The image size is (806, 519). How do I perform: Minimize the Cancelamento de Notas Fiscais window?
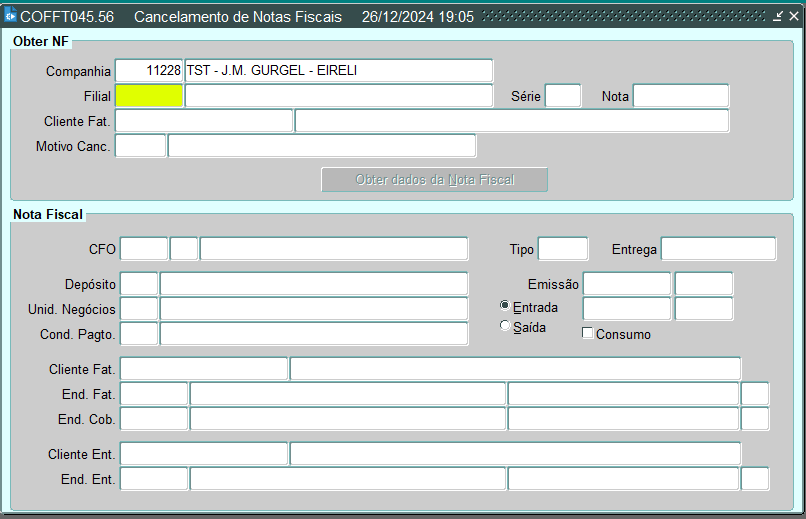778,17
